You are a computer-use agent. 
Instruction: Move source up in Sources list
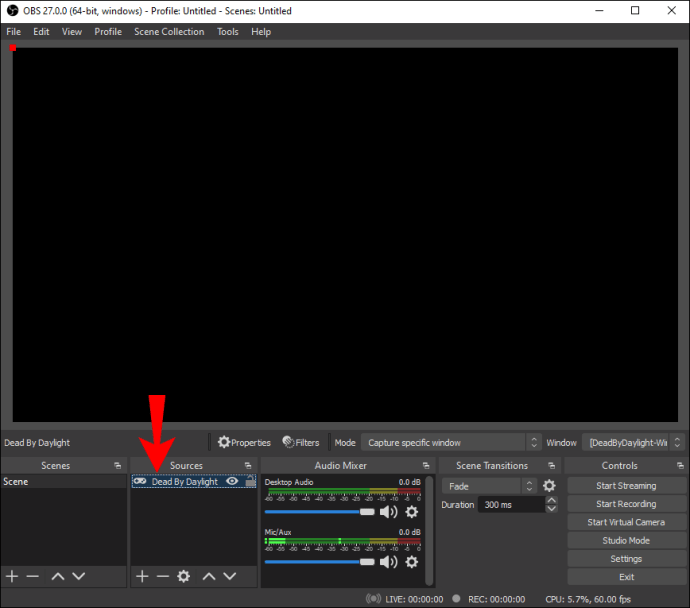click(209, 576)
